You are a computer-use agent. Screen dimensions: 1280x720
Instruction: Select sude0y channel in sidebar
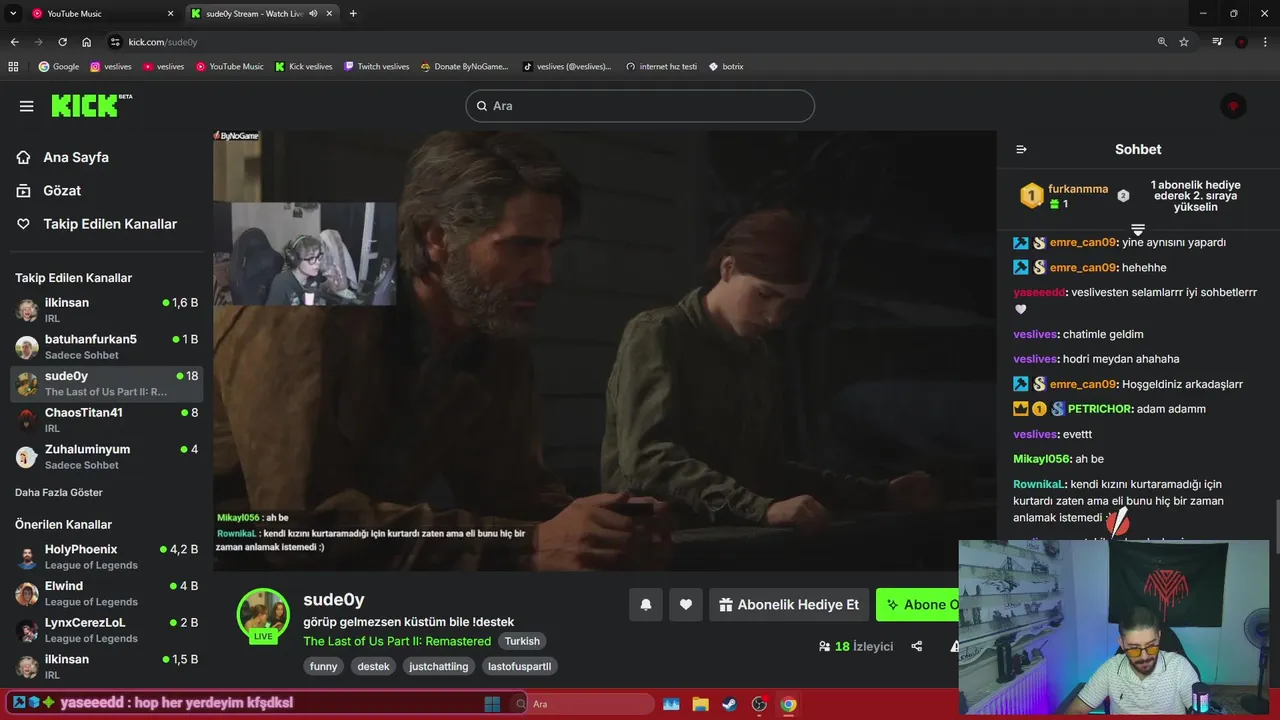coord(106,383)
